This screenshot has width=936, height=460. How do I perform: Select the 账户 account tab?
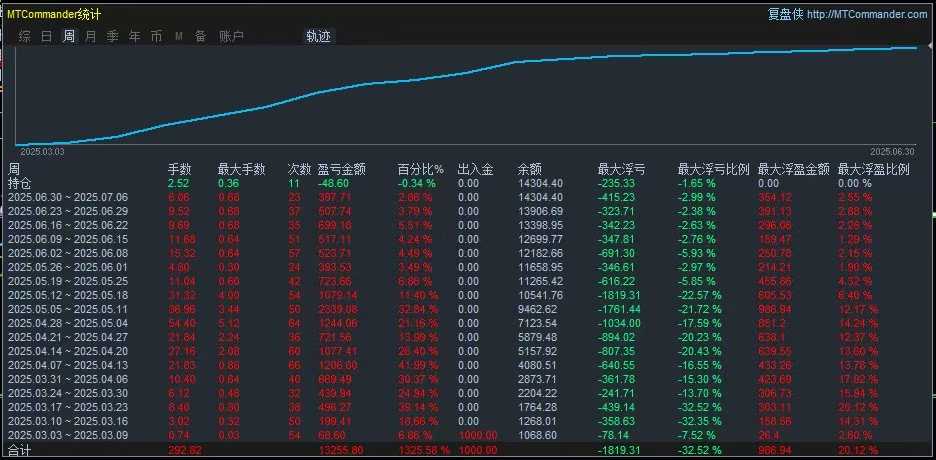pyautogui.click(x=231, y=36)
